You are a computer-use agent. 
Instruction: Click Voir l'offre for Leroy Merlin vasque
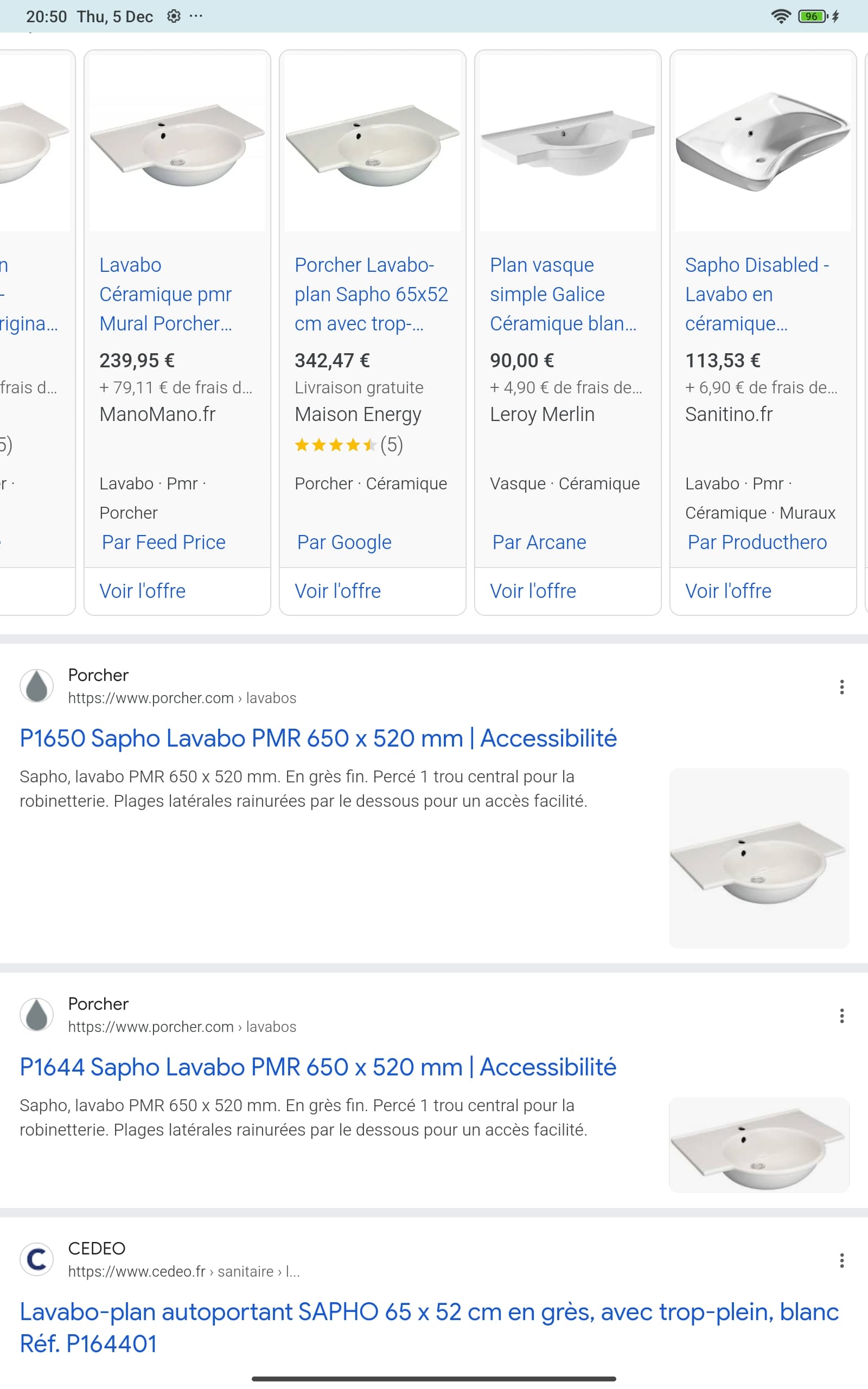[533, 591]
